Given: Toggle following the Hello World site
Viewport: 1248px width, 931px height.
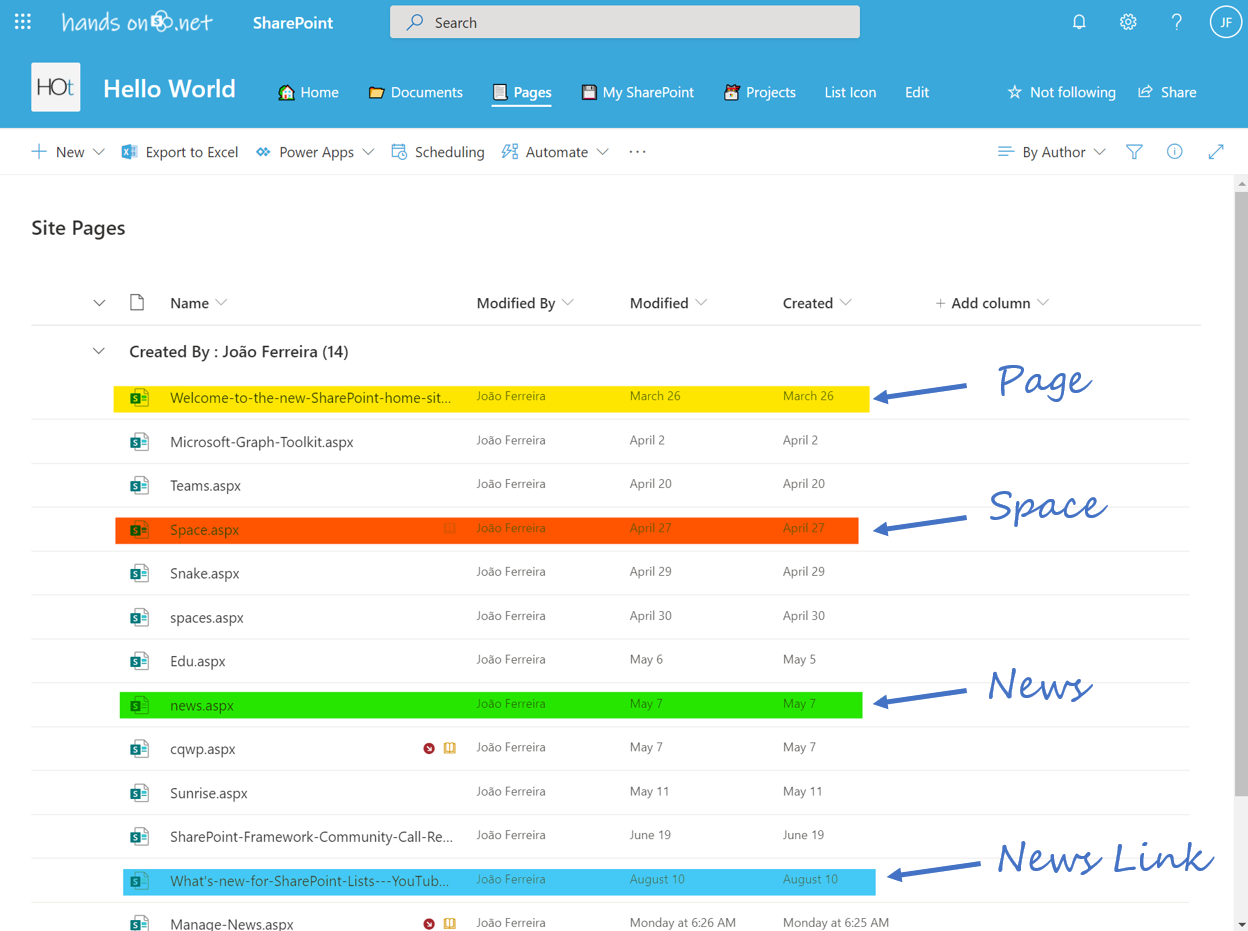Looking at the screenshot, I should click(x=1061, y=92).
